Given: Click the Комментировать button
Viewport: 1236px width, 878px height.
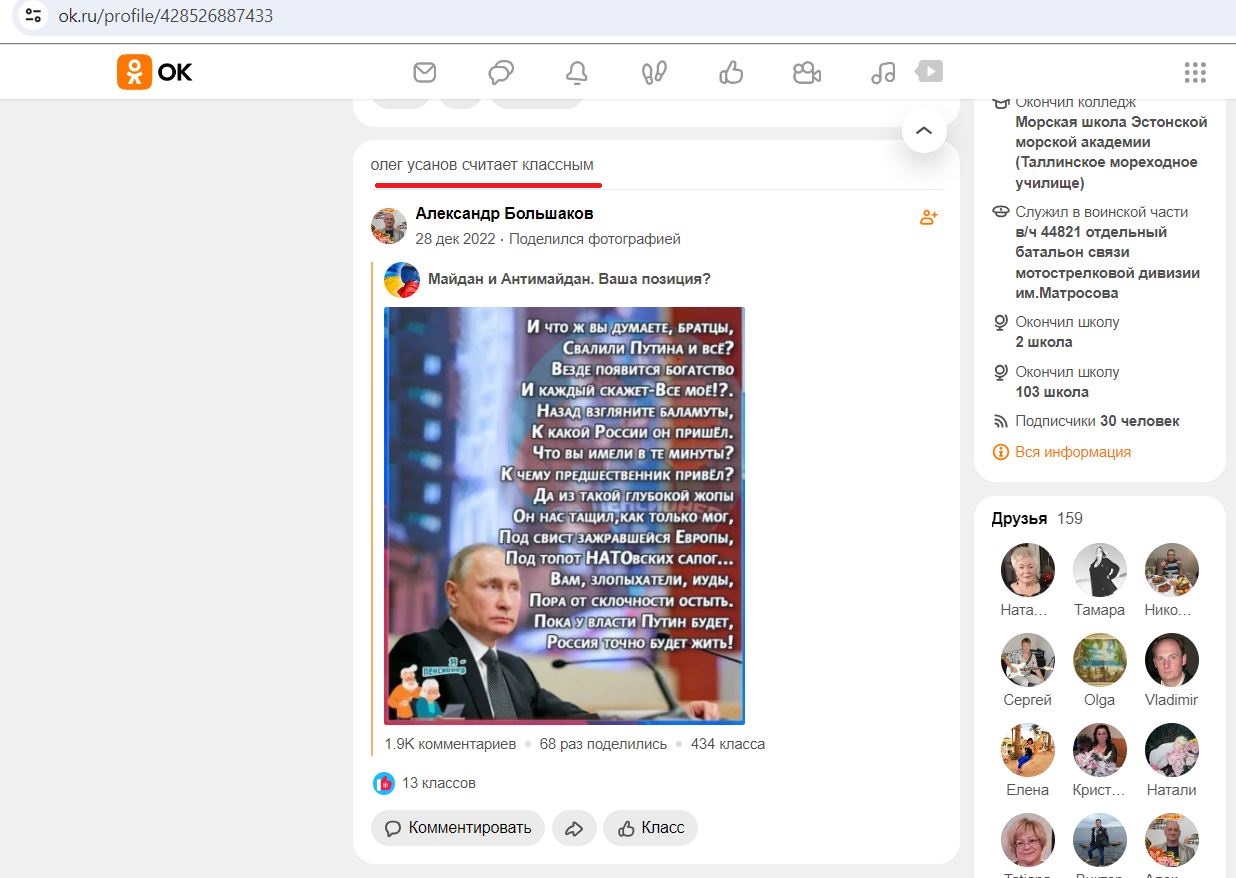Looking at the screenshot, I should (x=458, y=828).
